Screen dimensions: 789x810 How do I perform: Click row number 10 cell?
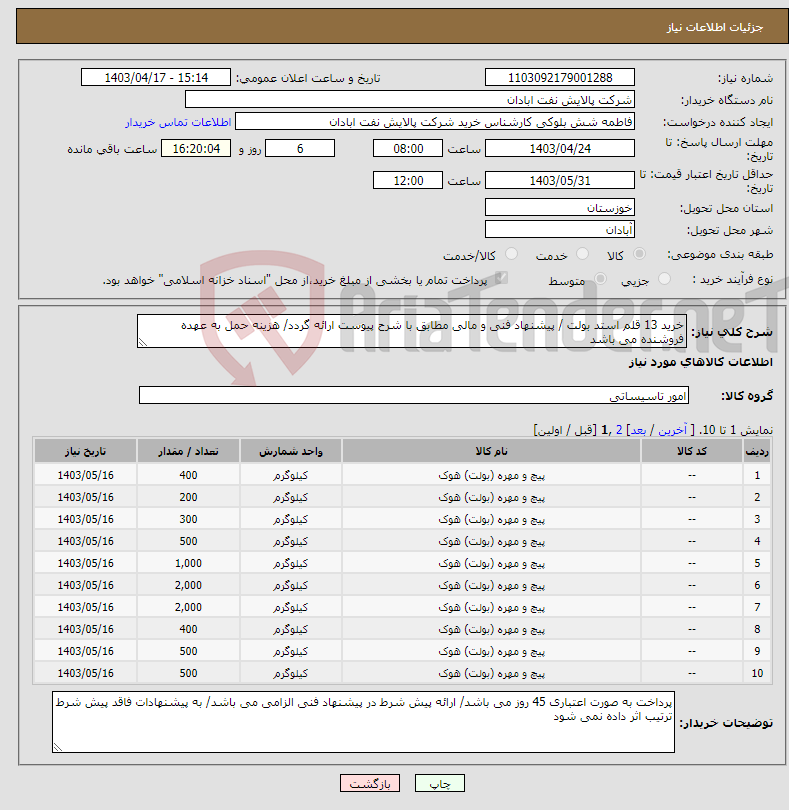click(757, 673)
